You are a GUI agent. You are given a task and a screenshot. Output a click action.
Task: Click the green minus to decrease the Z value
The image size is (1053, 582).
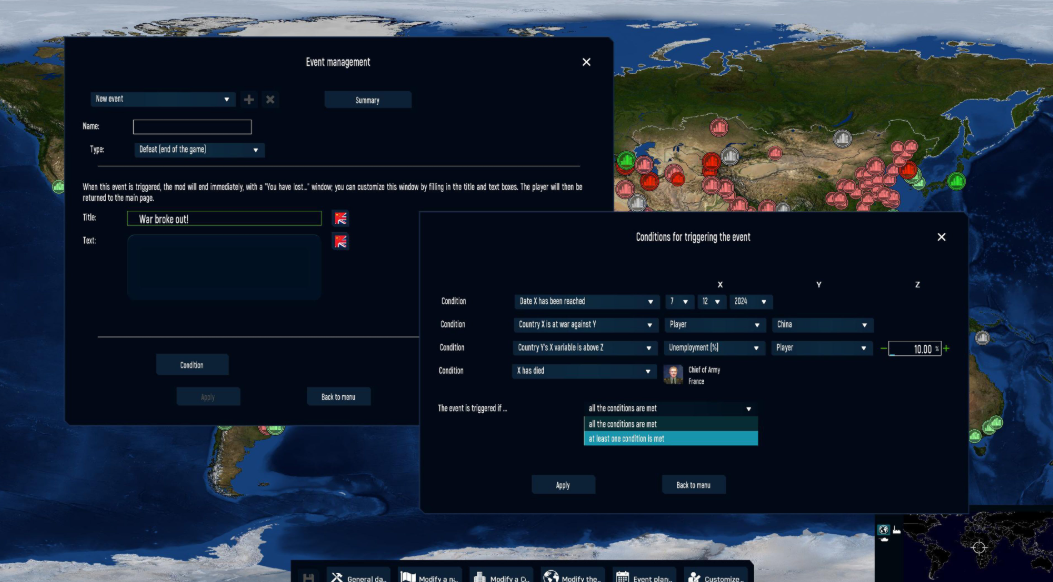coord(883,349)
